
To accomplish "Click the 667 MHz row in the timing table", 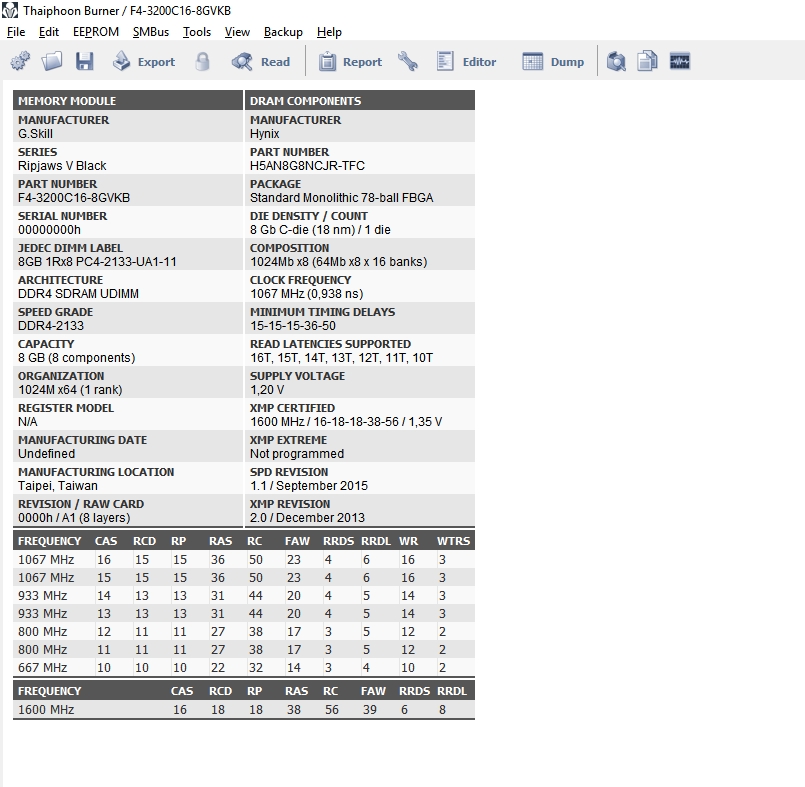I will click(244, 667).
